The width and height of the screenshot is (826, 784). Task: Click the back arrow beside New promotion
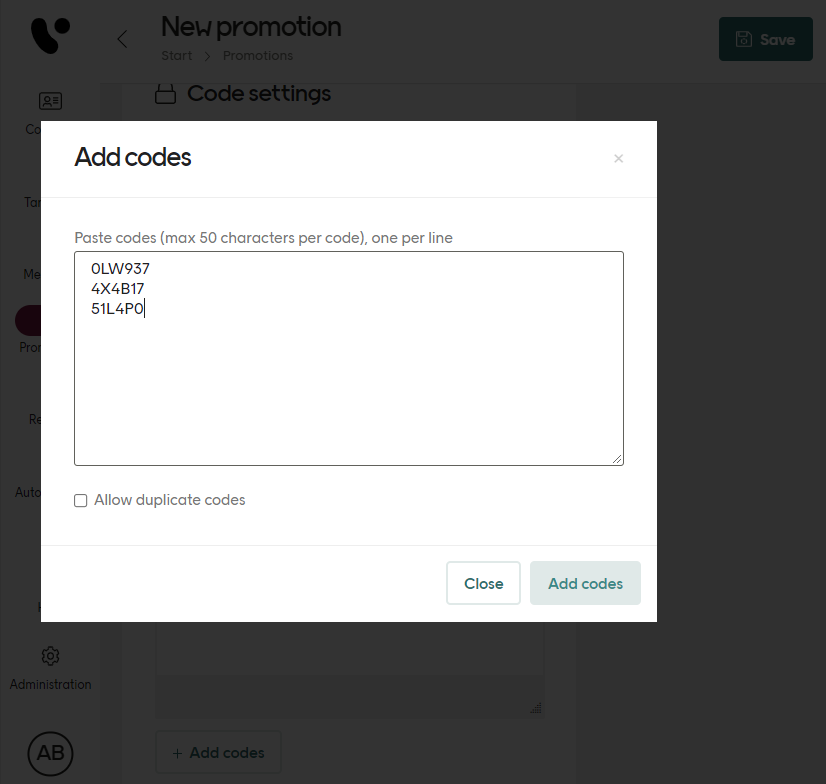121,39
